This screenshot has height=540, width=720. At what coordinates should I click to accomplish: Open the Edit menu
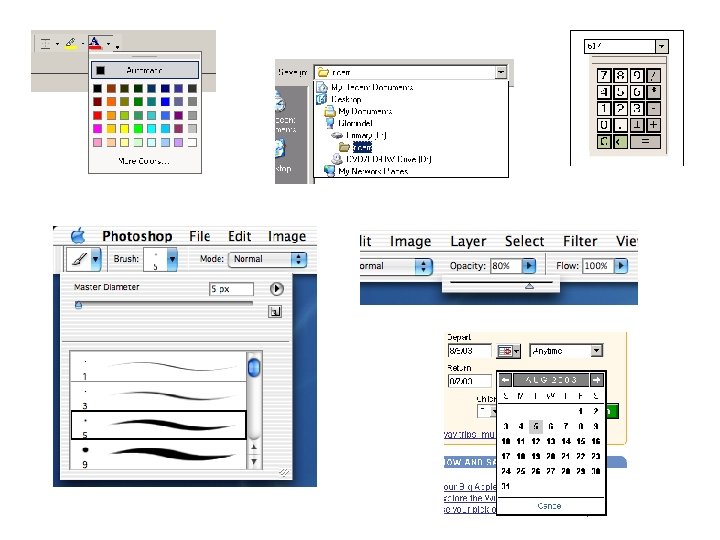pos(239,236)
